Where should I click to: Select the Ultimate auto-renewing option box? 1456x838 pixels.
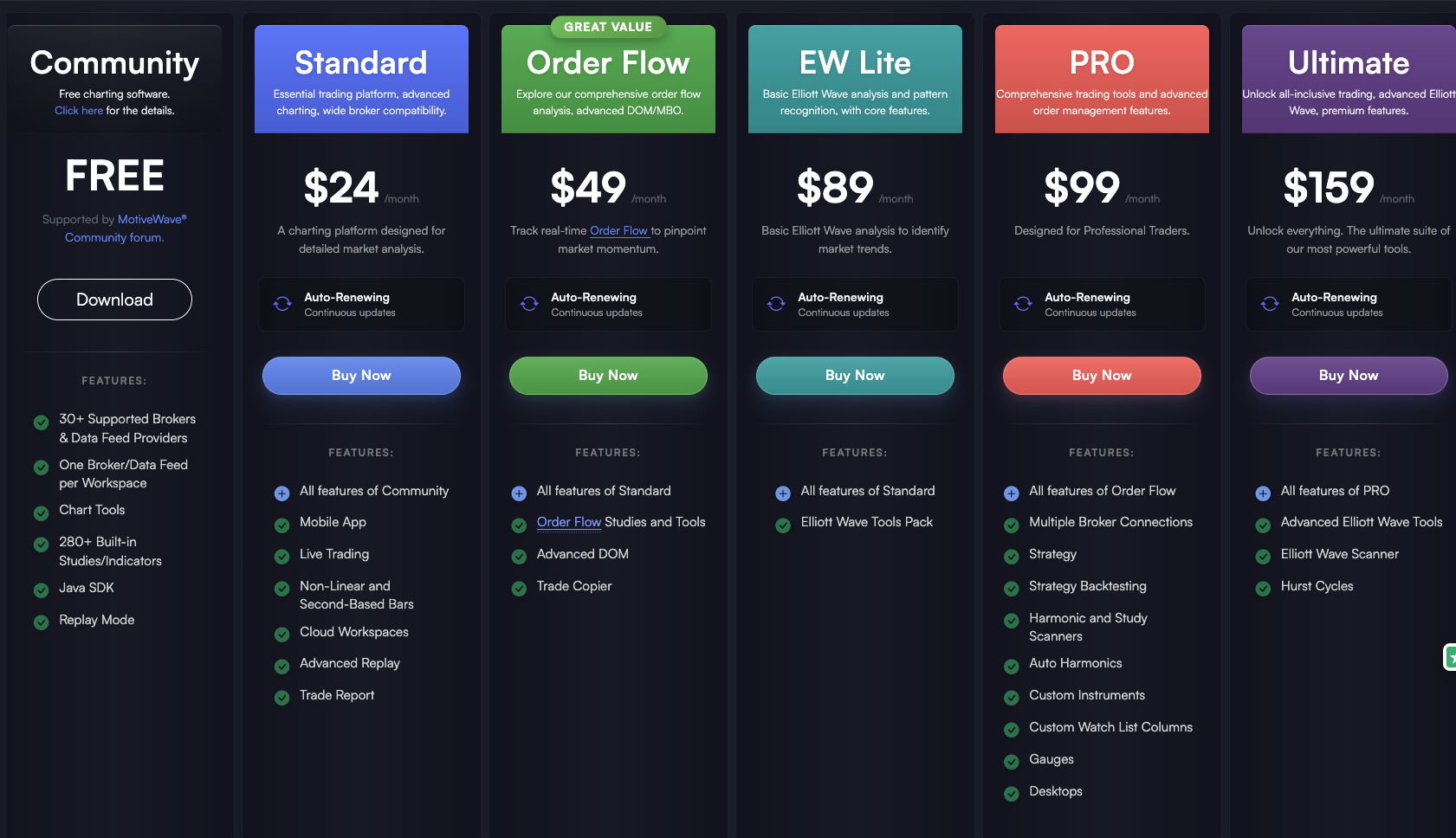(1349, 304)
